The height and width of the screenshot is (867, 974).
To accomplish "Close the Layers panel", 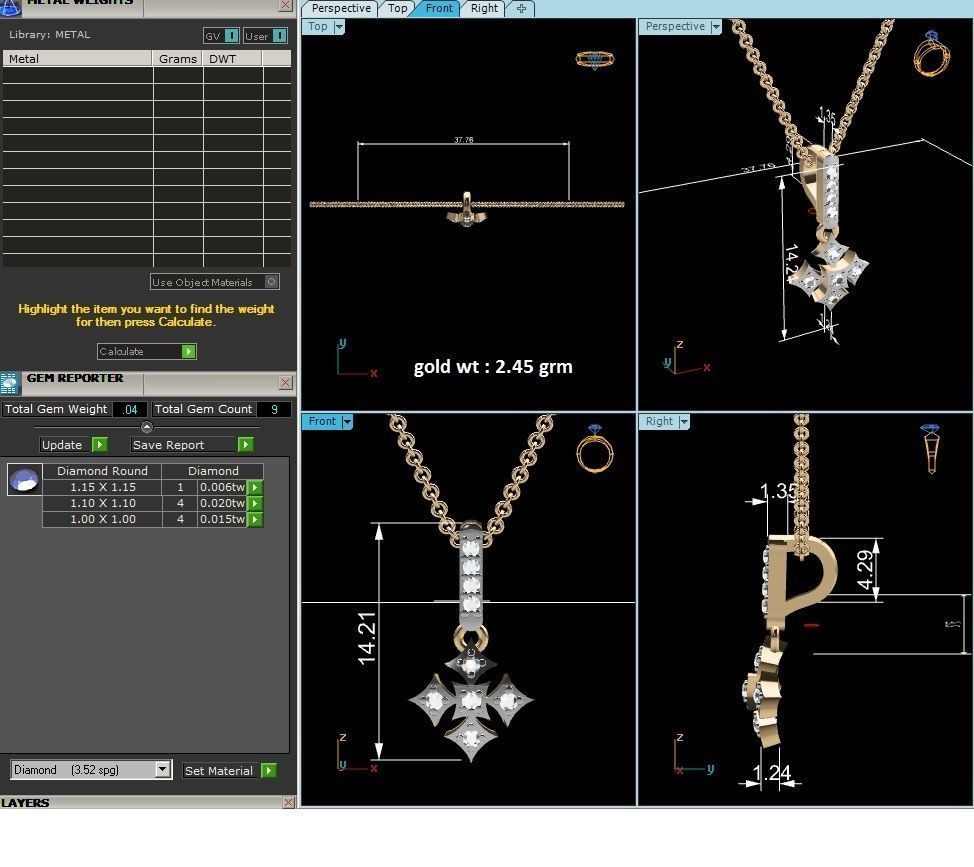I will 288,802.
